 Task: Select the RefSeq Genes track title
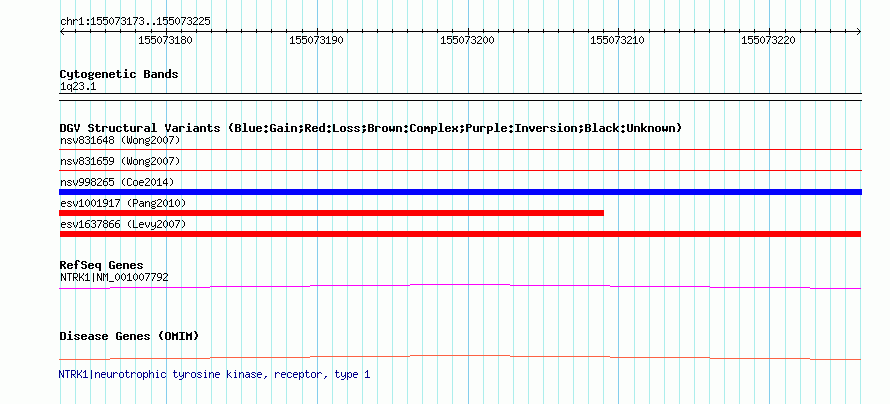coord(102,265)
